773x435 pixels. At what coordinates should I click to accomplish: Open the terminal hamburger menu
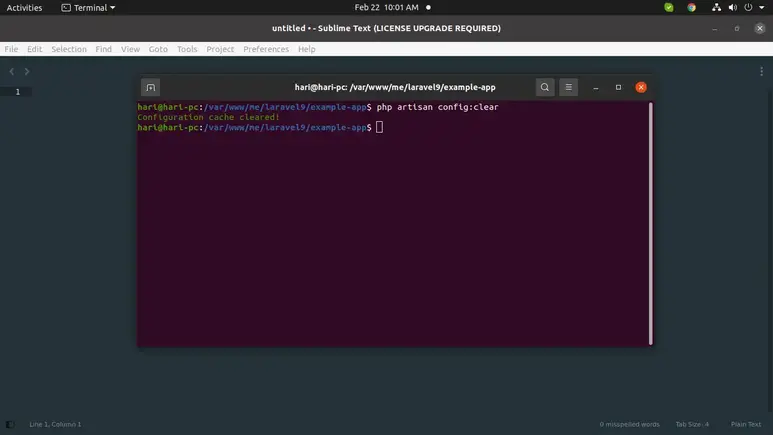568,87
